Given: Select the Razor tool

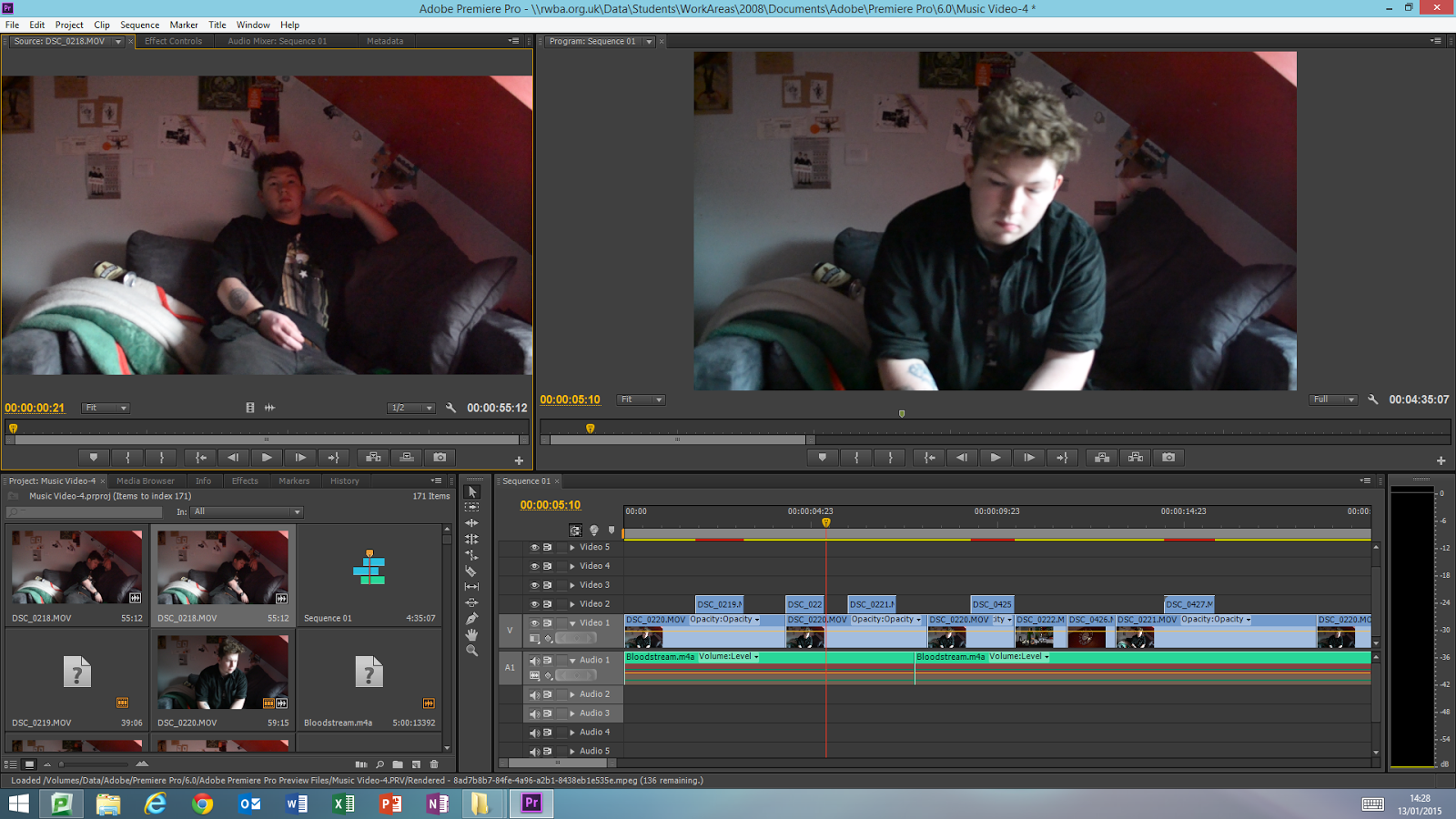Looking at the screenshot, I should click(471, 571).
